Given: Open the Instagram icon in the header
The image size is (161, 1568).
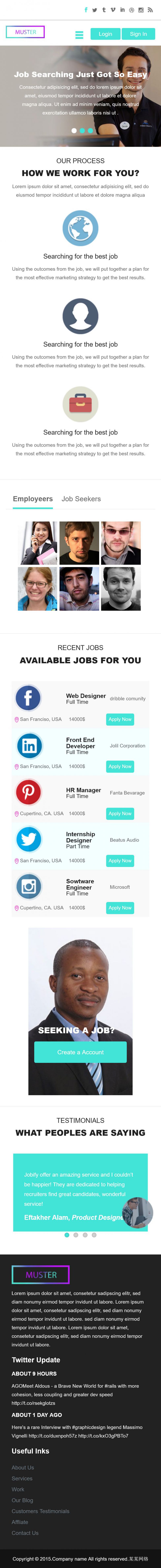Looking at the screenshot, I should tap(141, 10).
